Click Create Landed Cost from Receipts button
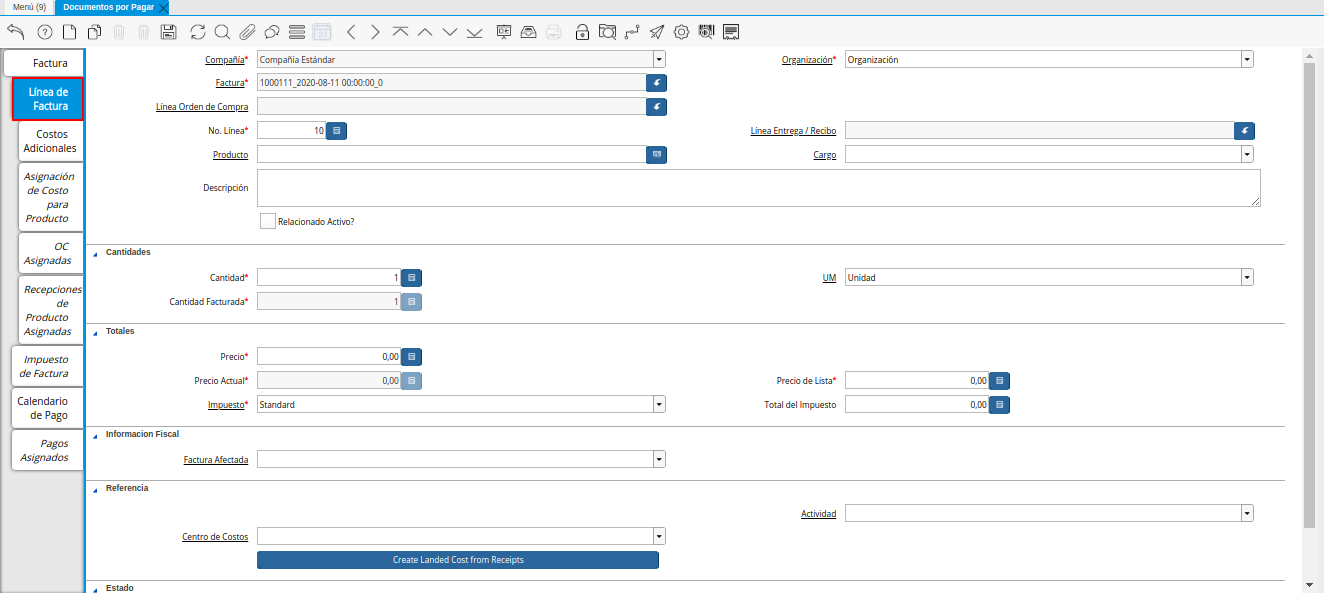This screenshot has width=1324, height=593. [x=458, y=560]
